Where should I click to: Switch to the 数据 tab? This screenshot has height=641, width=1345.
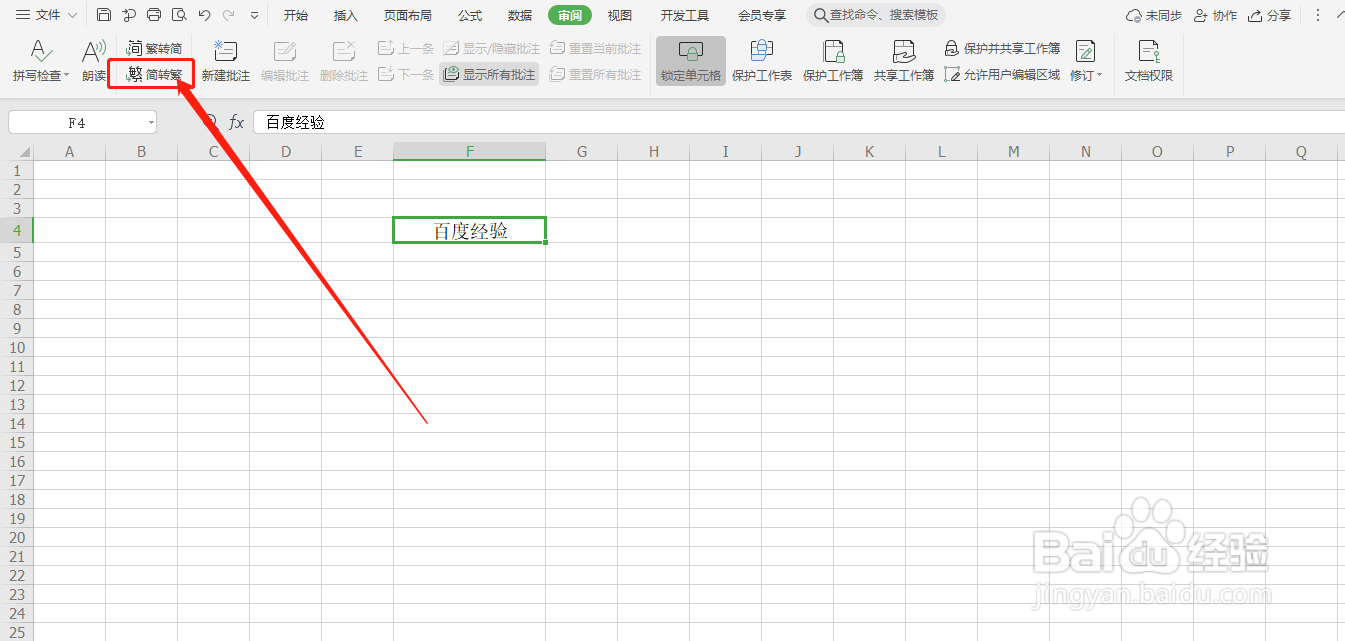(x=520, y=15)
